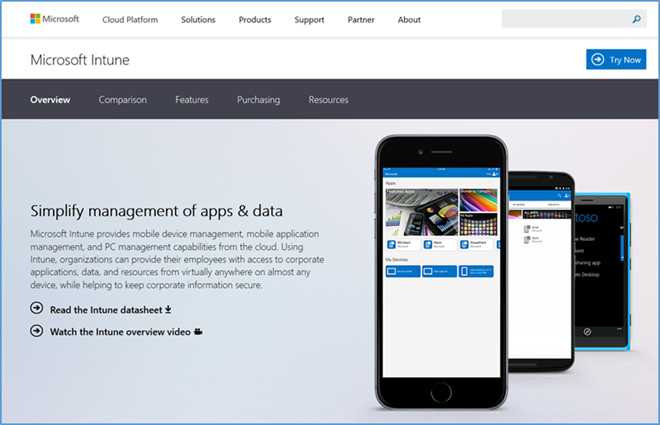Click the arrow circle beside the video link
The height and width of the screenshot is (425, 660).
tap(37, 331)
